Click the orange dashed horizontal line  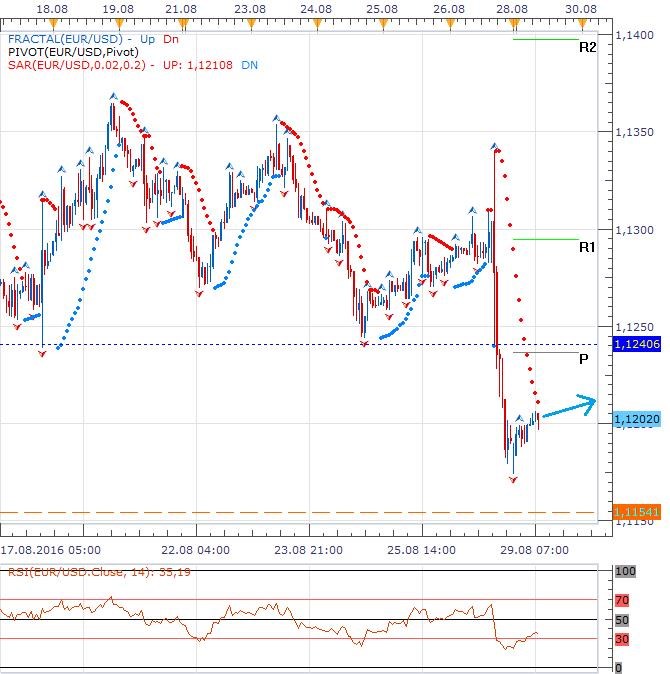click(300, 512)
